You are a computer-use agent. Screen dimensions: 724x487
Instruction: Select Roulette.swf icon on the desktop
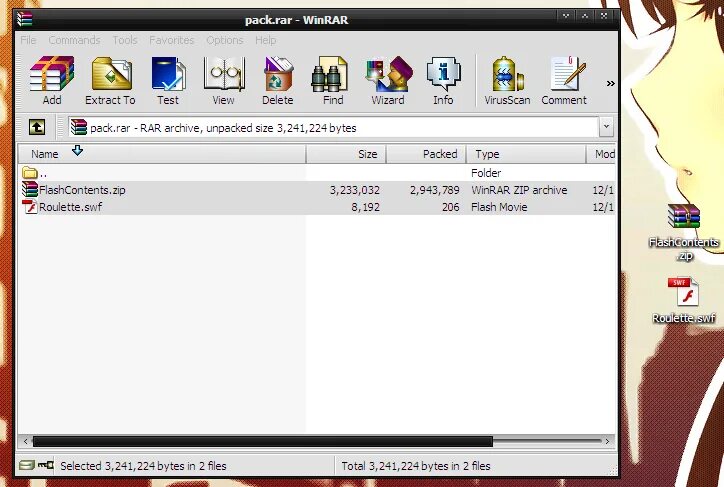click(x=684, y=300)
